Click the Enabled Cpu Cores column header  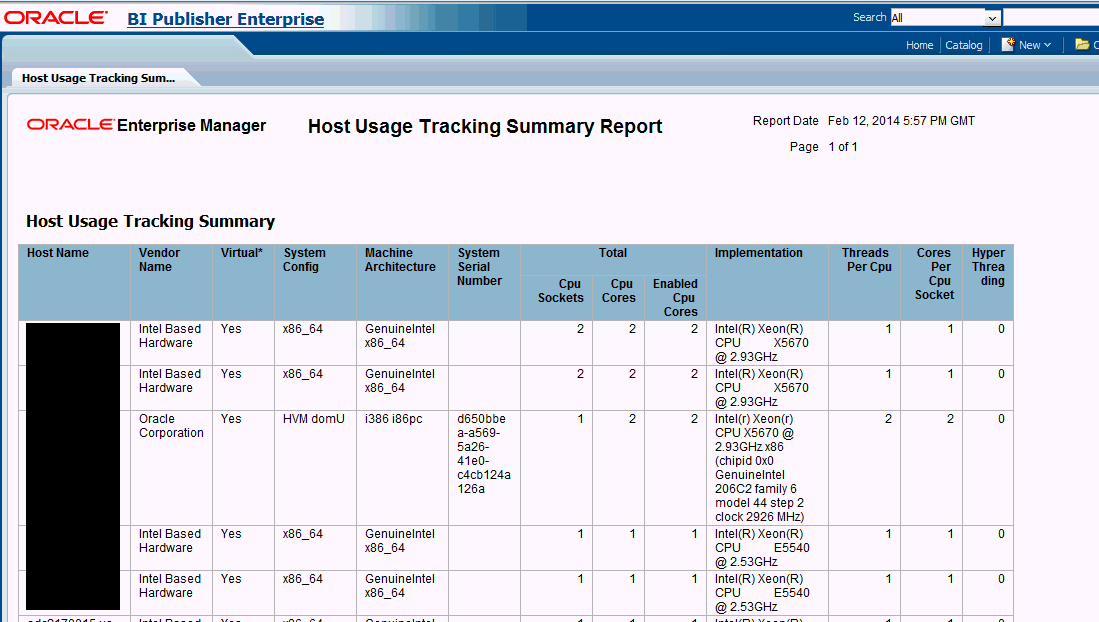pos(676,297)
